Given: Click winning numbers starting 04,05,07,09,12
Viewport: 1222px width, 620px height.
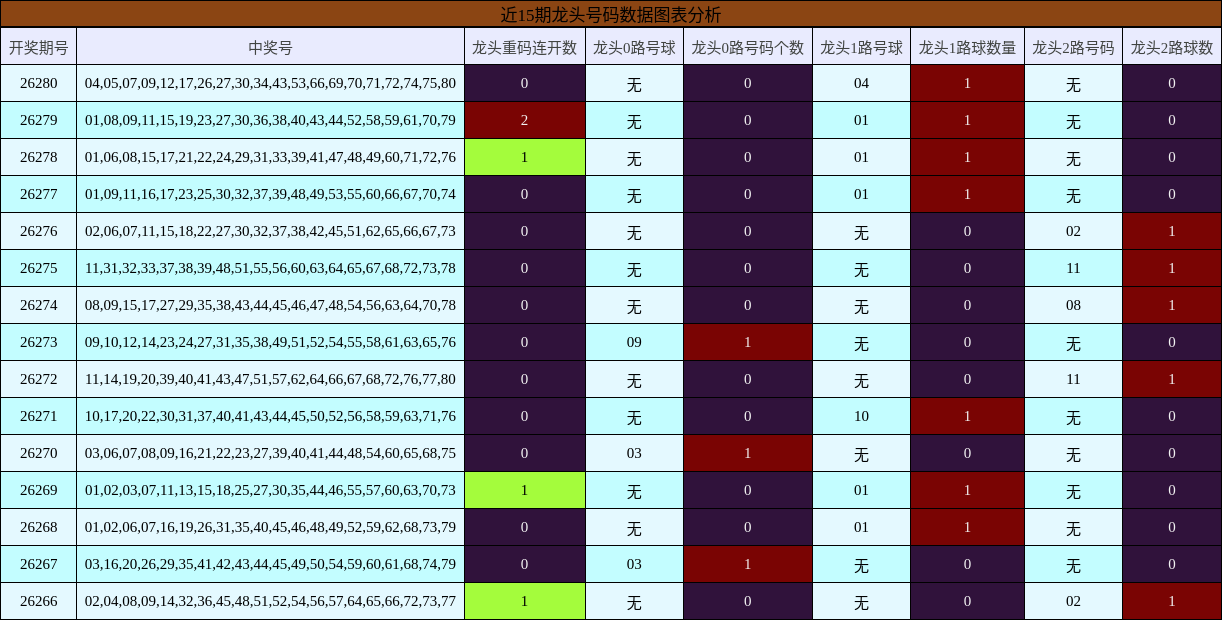Looking at the screenshot, I should 270,83.
